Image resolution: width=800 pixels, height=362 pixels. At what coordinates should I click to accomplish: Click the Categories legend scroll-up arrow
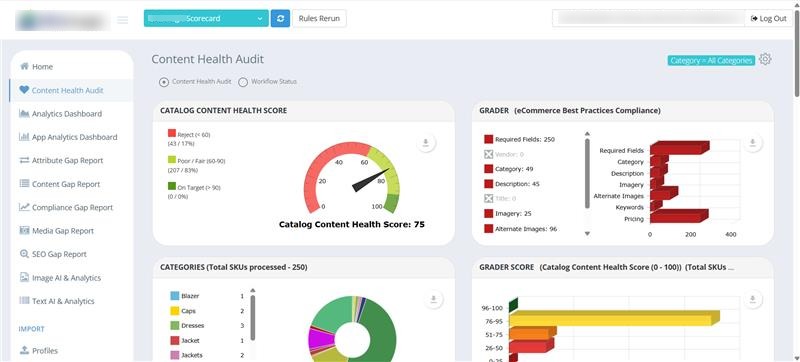(x=253, y=291)
